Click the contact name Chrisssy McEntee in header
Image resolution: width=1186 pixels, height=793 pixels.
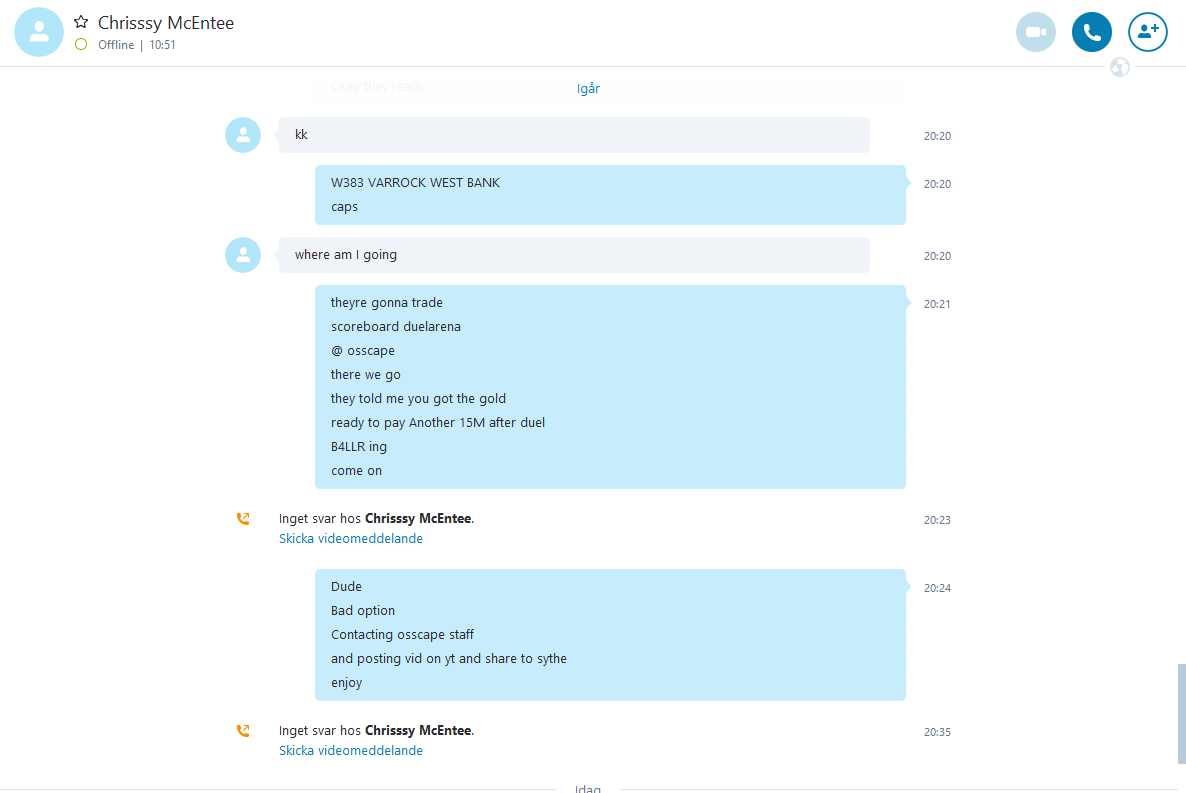(x=166, y=23)
